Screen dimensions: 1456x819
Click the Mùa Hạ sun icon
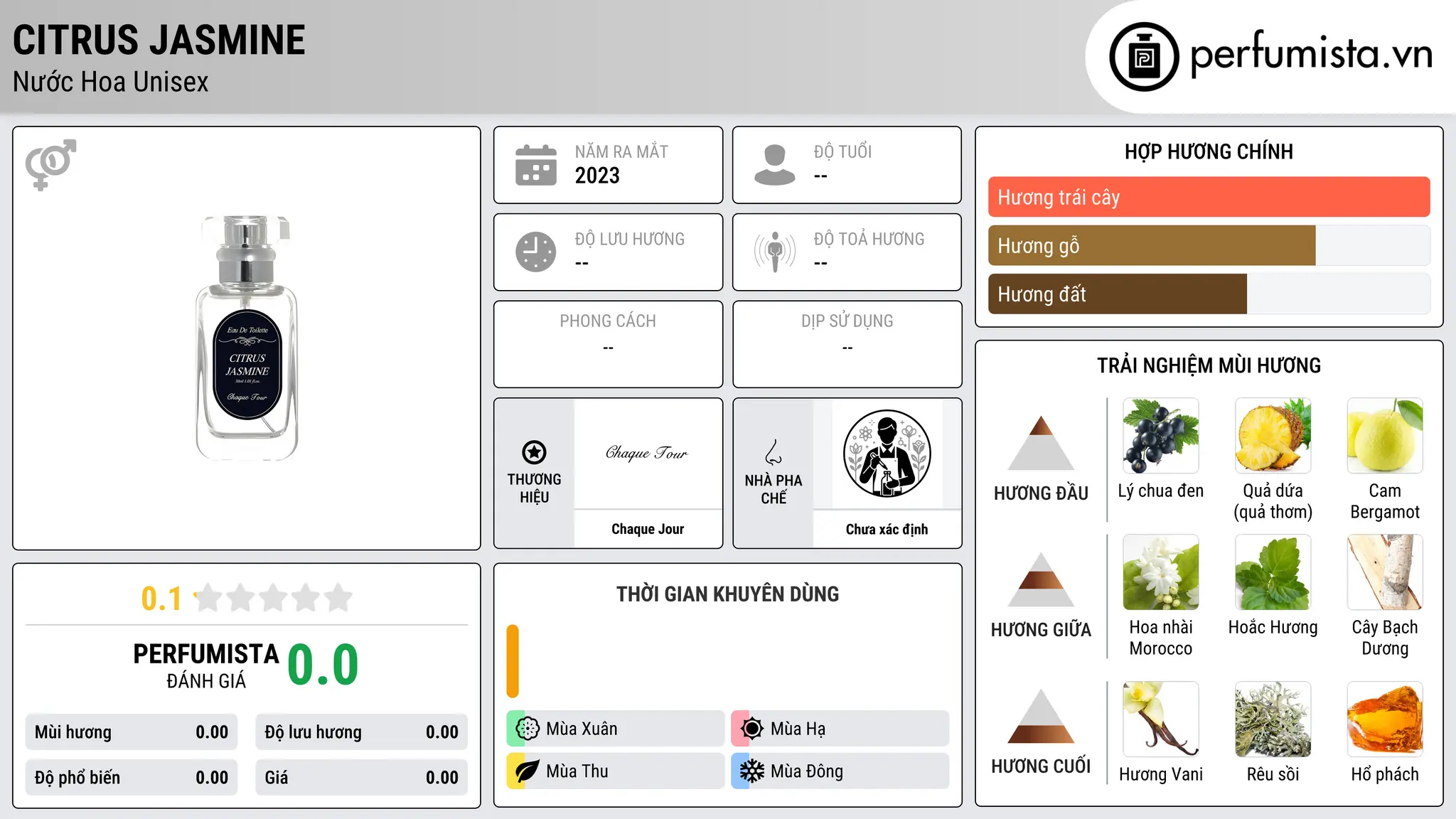click(x=752, y=729)
